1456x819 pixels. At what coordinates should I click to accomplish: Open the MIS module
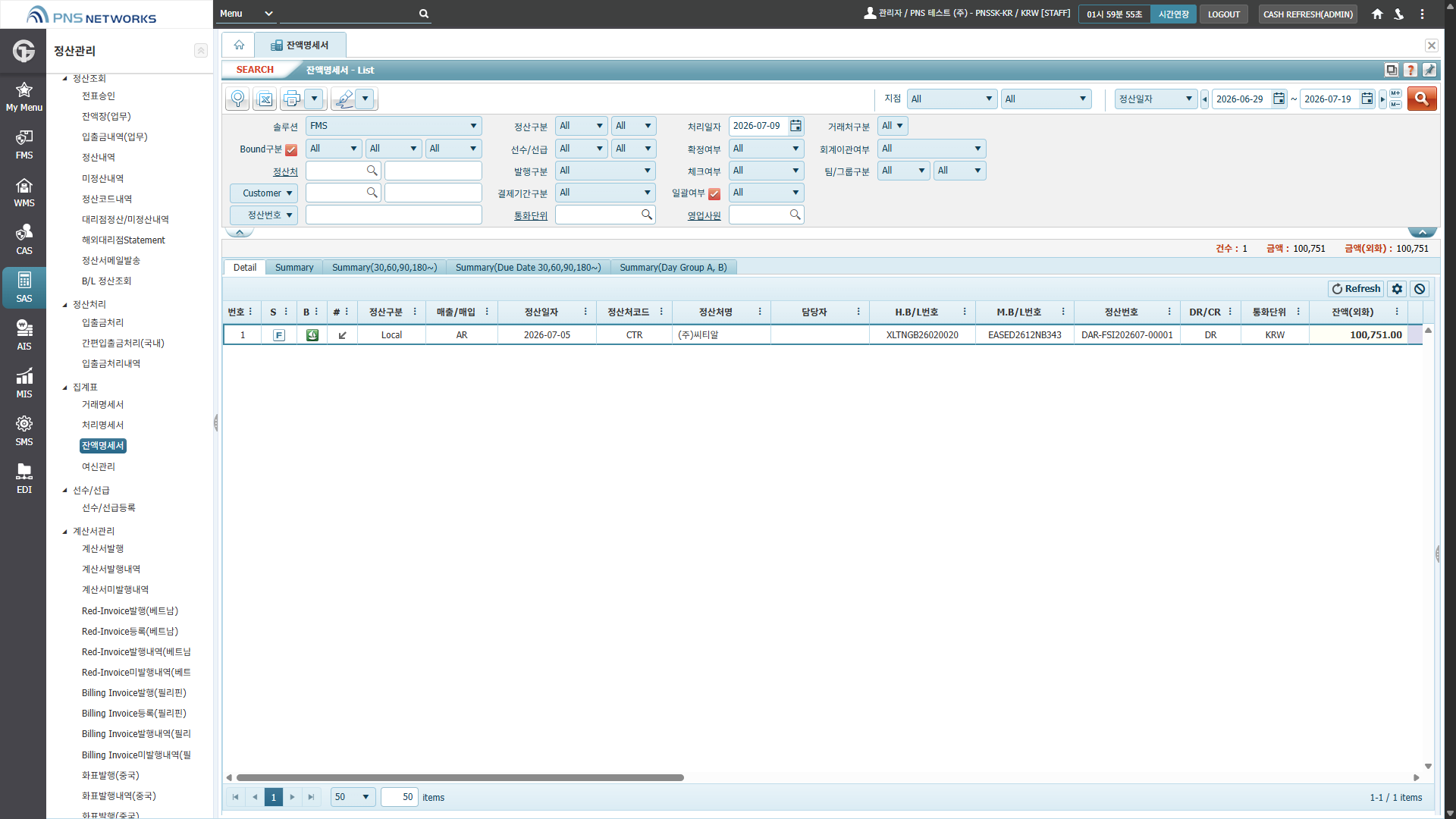24,384
